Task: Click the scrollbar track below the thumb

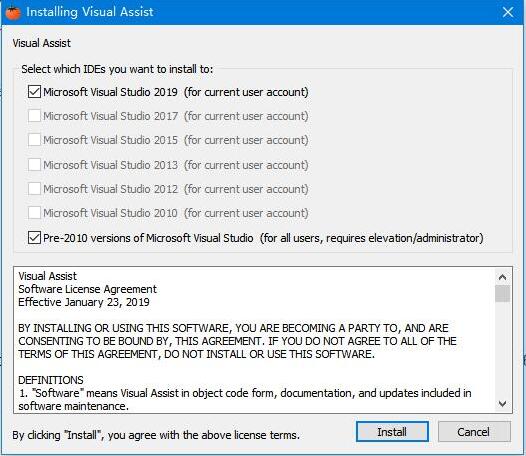Action: click(502, 349)
